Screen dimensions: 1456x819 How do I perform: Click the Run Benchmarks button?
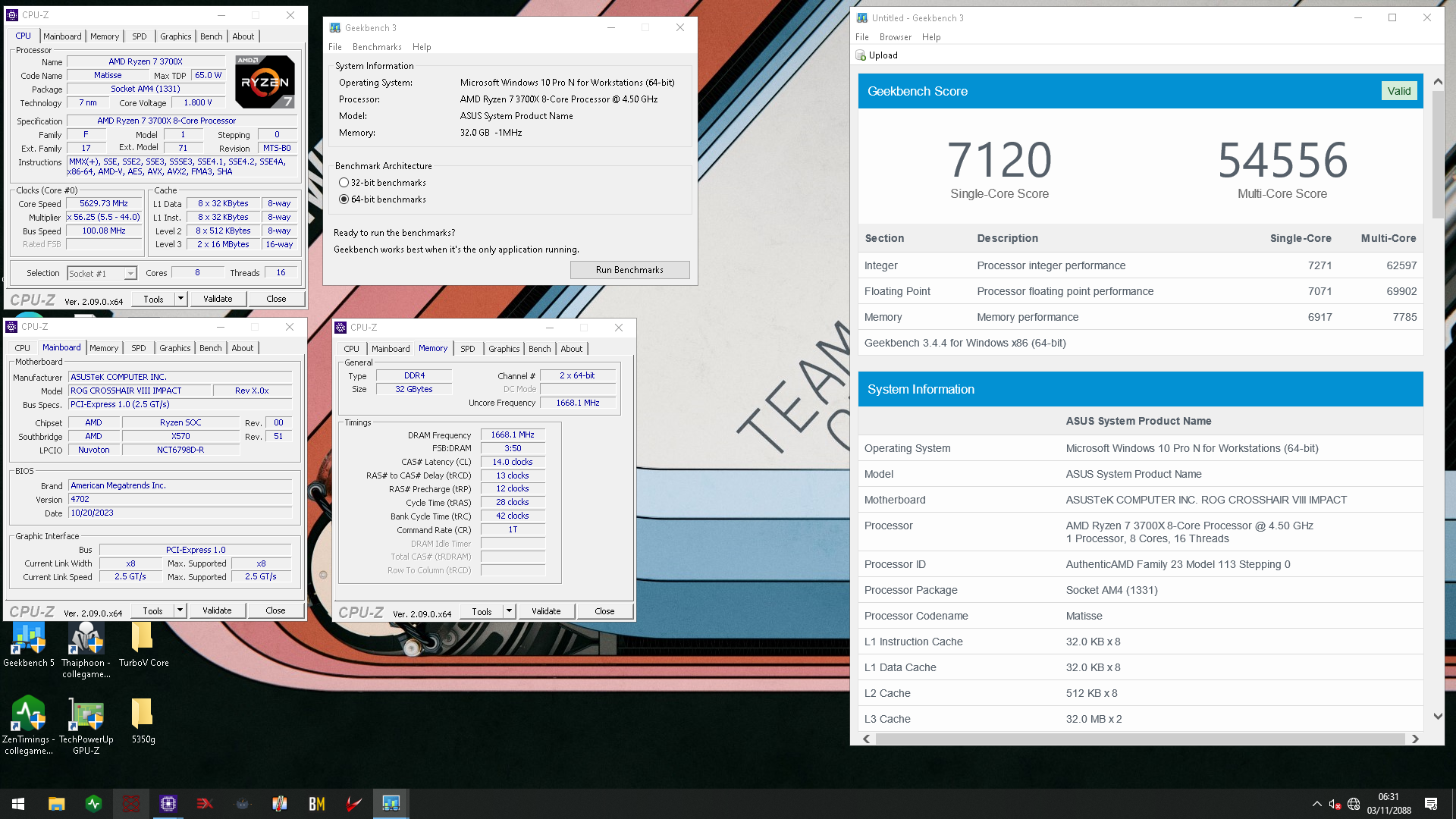[x=629, y=270]
